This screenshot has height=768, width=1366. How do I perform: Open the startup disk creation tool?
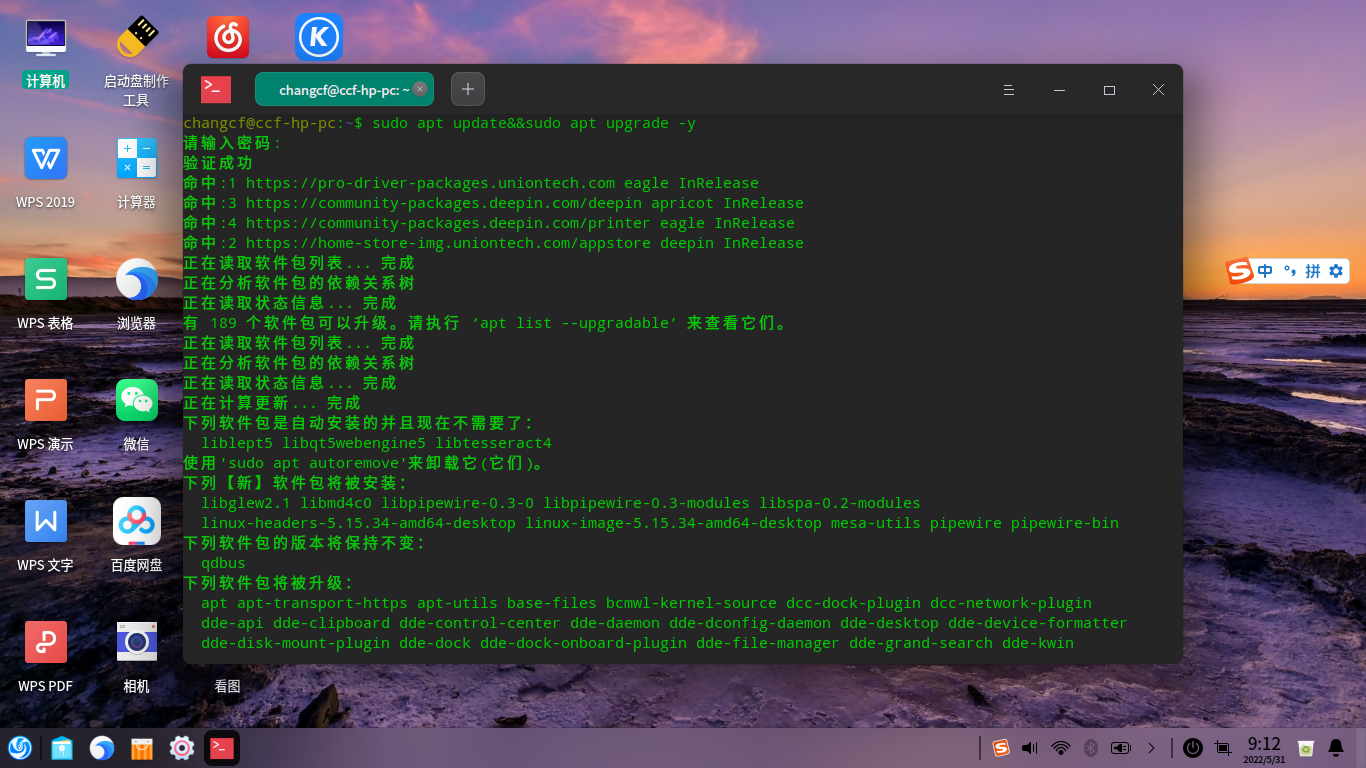tap(137, 35)
